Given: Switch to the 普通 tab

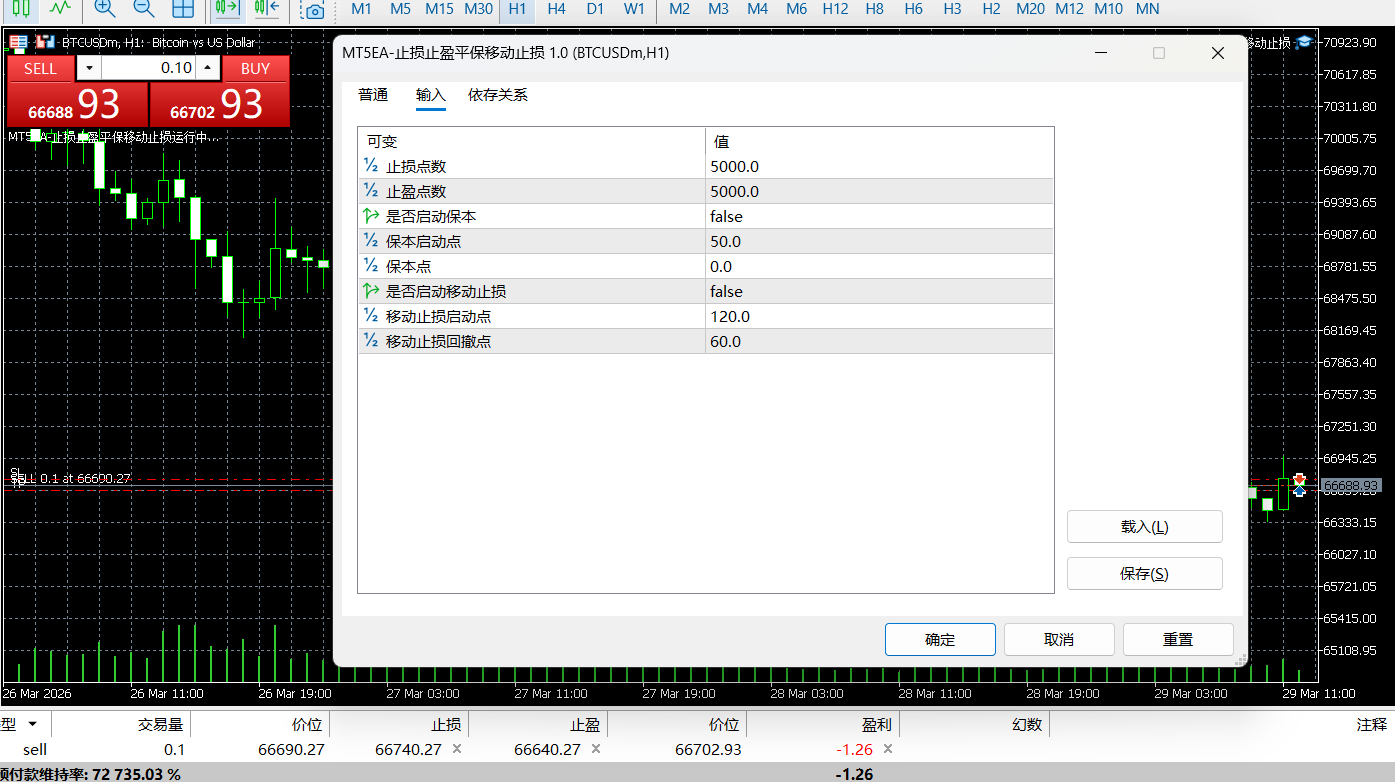Looking at the screenshot, I should pos(373,95).
